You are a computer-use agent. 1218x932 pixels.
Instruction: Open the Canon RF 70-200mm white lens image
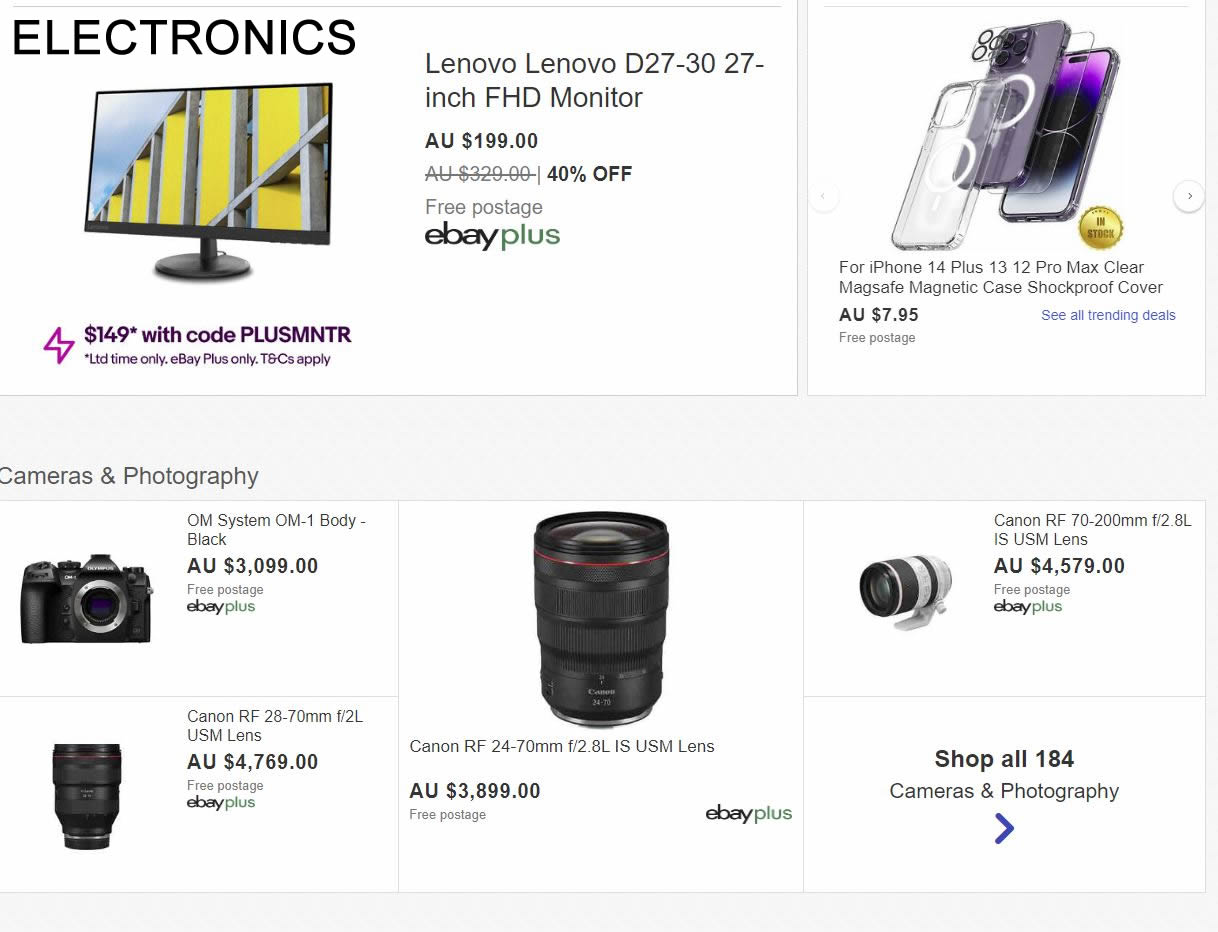[x=905, y=591]
